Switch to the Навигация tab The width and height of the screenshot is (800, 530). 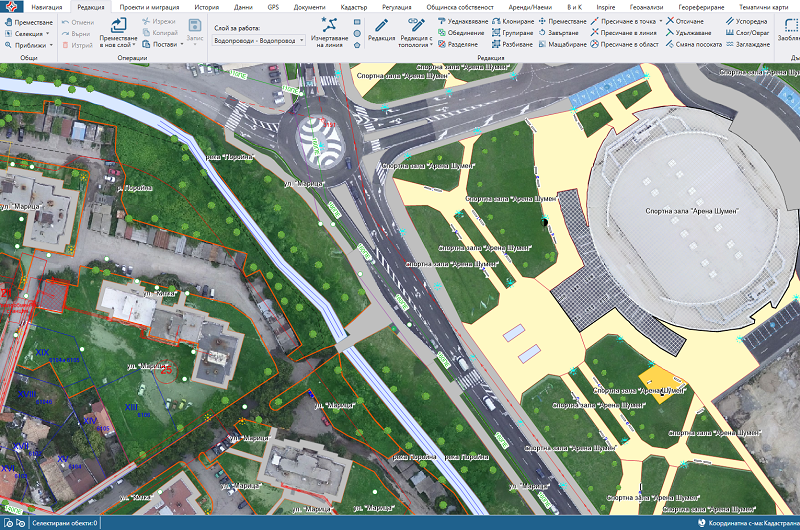pos(46,6)
